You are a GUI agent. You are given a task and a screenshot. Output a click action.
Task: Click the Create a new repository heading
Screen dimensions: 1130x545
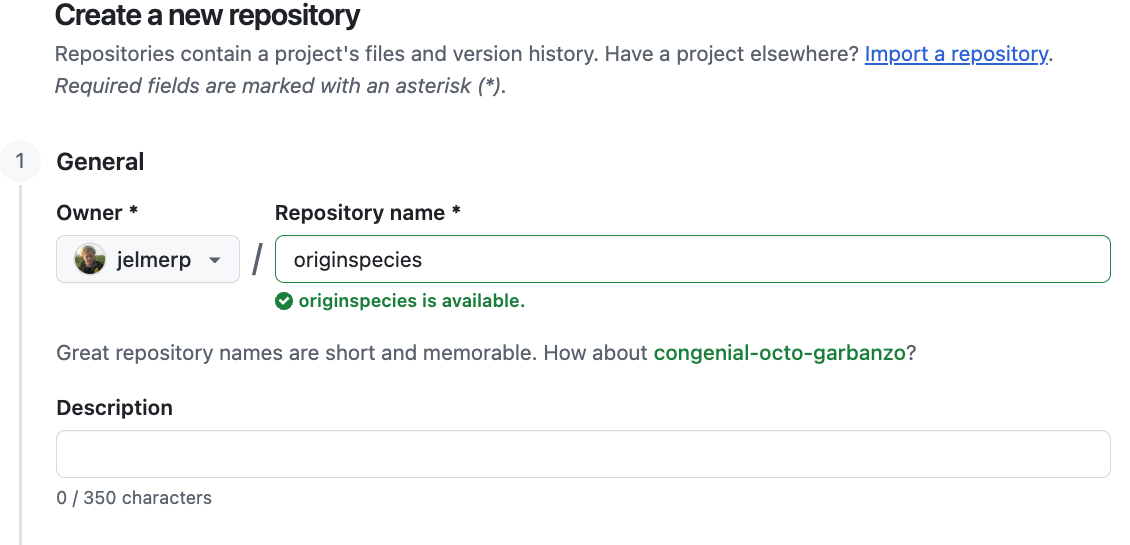(x=207, y=16)
